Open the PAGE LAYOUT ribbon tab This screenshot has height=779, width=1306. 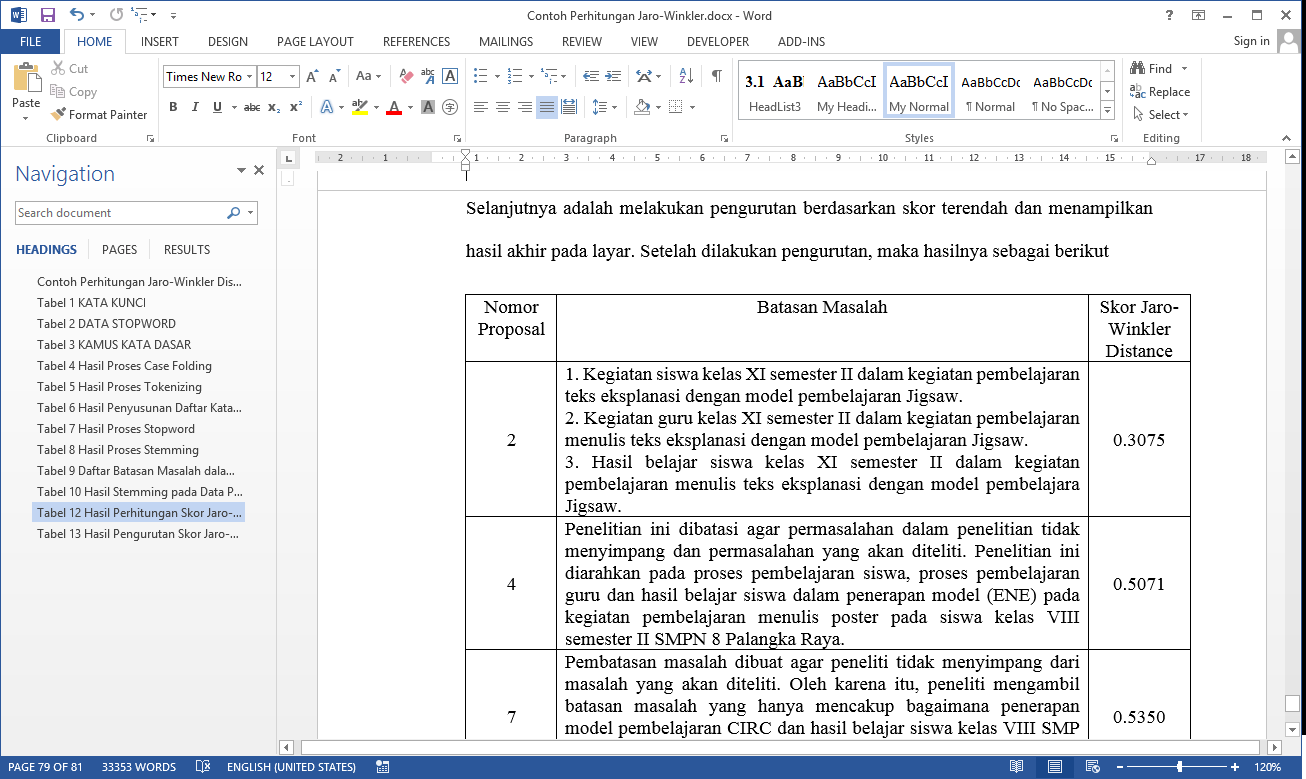315,42
